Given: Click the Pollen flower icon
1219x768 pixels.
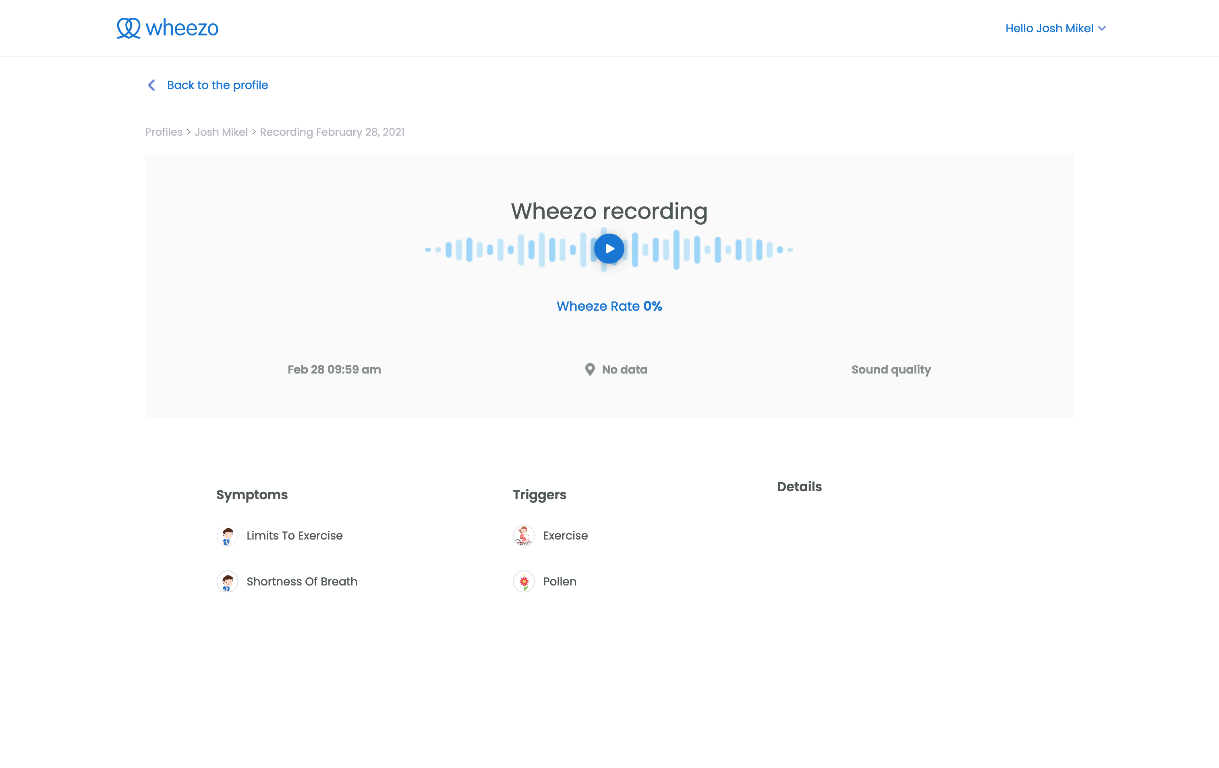Looking at the screenshot, I should click(524, 581).
